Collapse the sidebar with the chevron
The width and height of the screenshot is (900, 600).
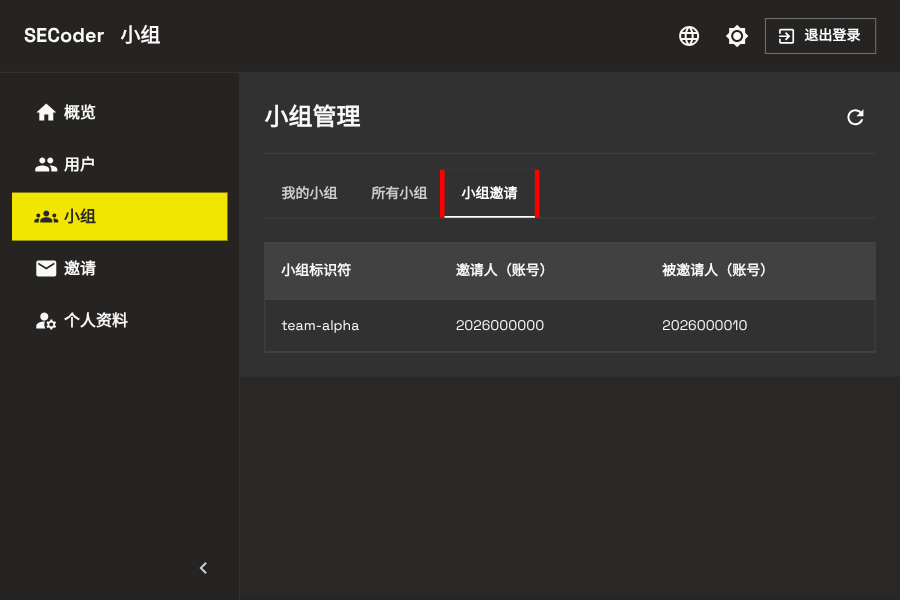click(x=203, y=568)
